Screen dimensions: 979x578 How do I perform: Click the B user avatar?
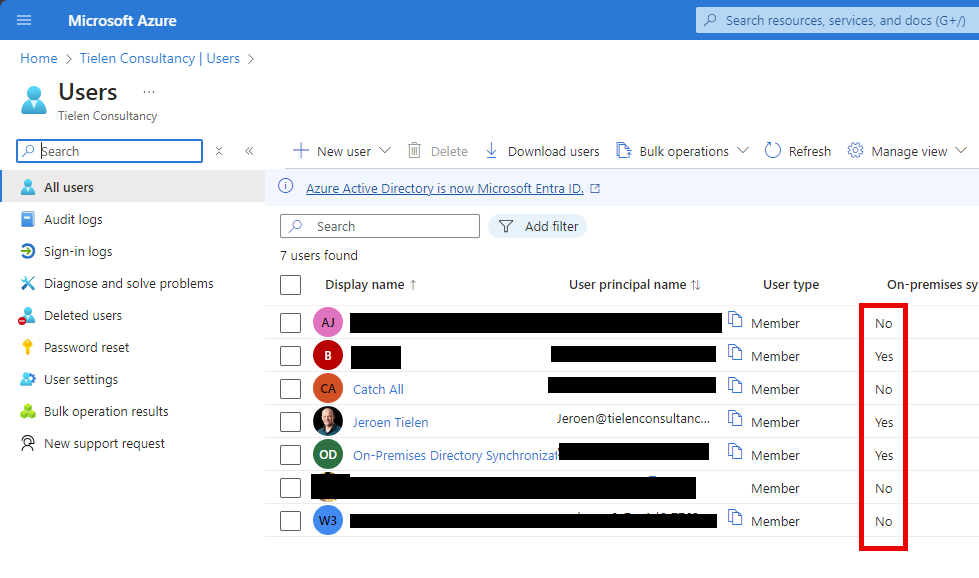pyautogui.click(x=328, y=356)
